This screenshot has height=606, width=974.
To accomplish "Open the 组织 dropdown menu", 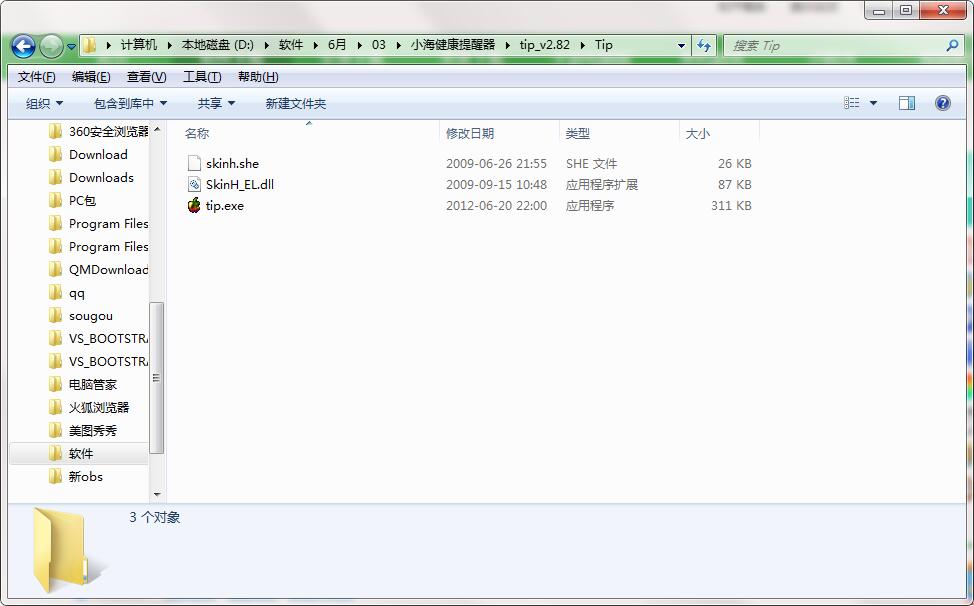I will tap(44, 103).
